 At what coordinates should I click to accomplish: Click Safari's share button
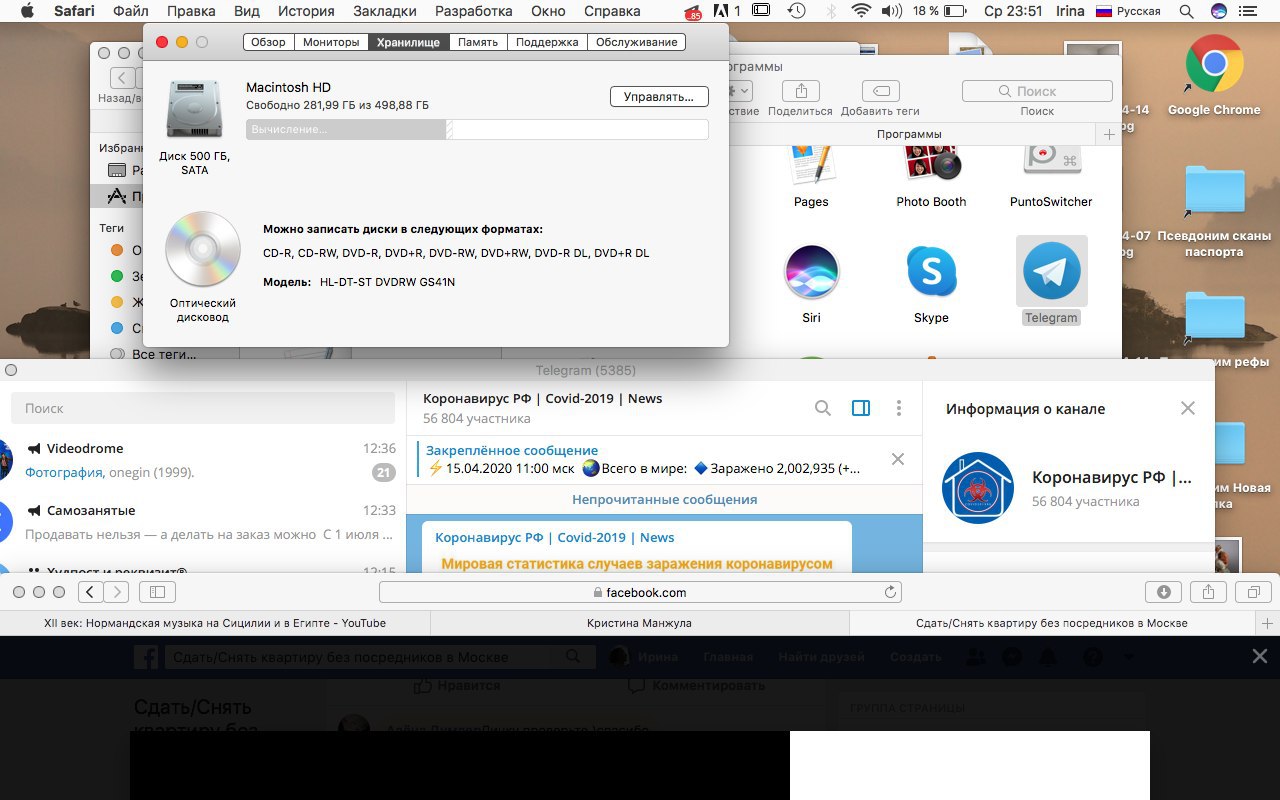1208,592
